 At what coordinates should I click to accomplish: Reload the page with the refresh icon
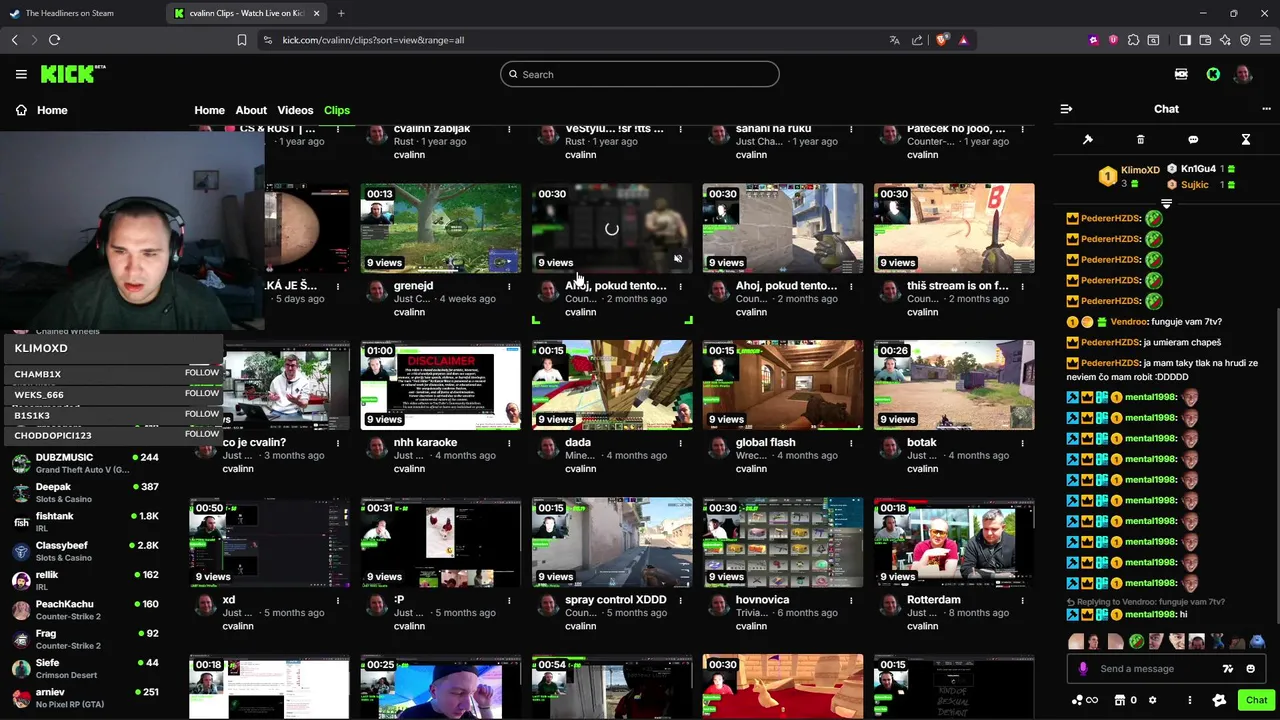54,40
